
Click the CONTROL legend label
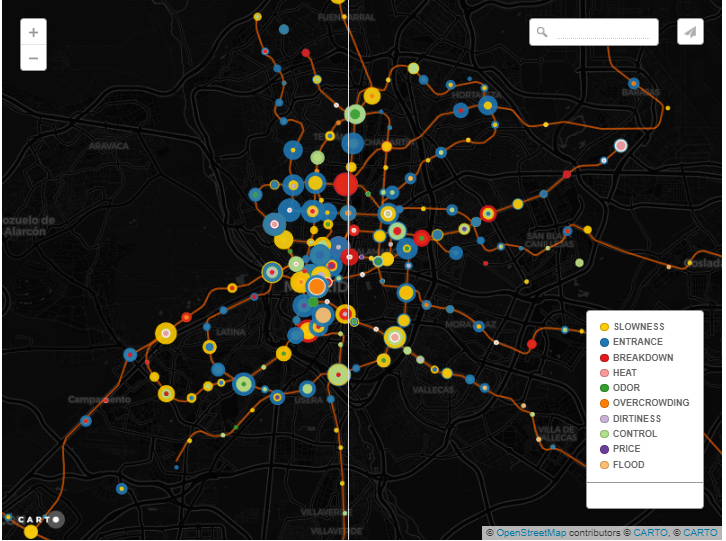[x=635, y=434]
